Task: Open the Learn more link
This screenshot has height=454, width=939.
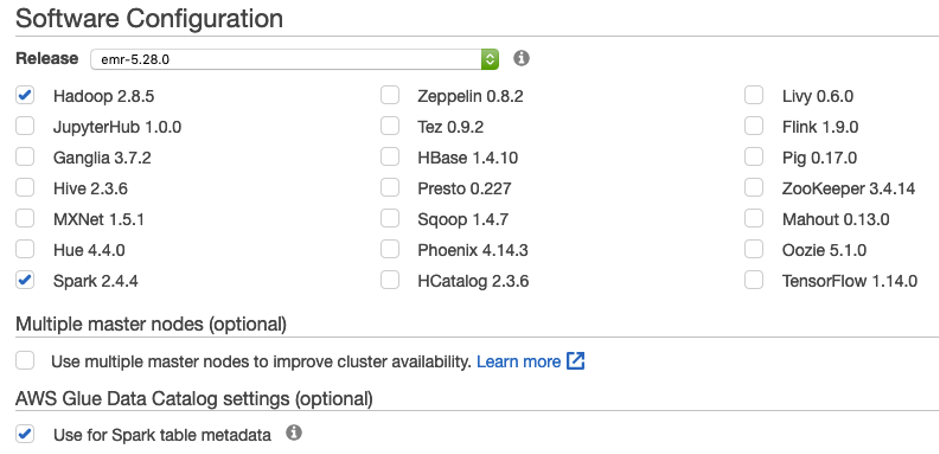Action: tap(519, 362)
